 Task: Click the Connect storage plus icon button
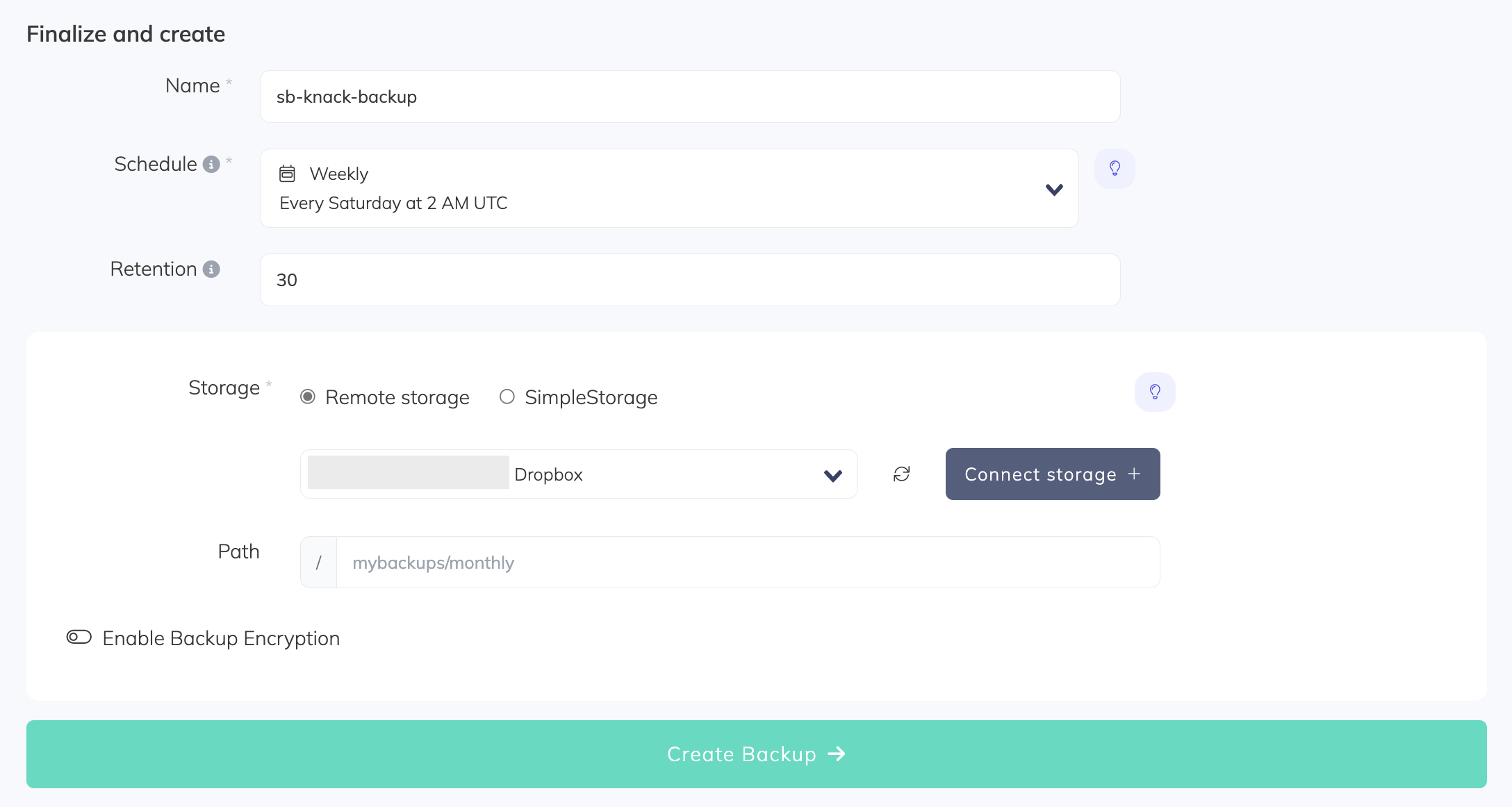[1052, 473]
